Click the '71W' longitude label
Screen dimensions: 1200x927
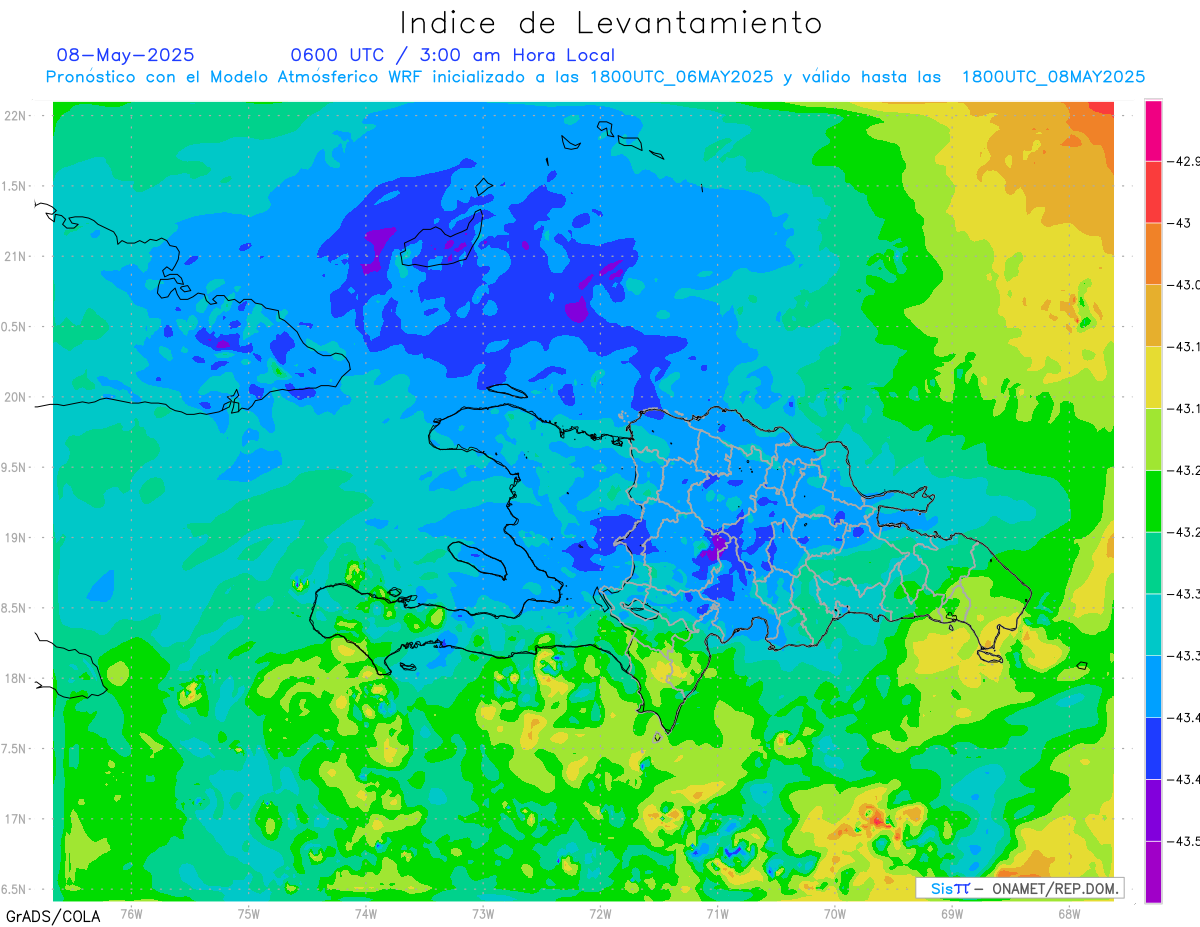point(717,913)
